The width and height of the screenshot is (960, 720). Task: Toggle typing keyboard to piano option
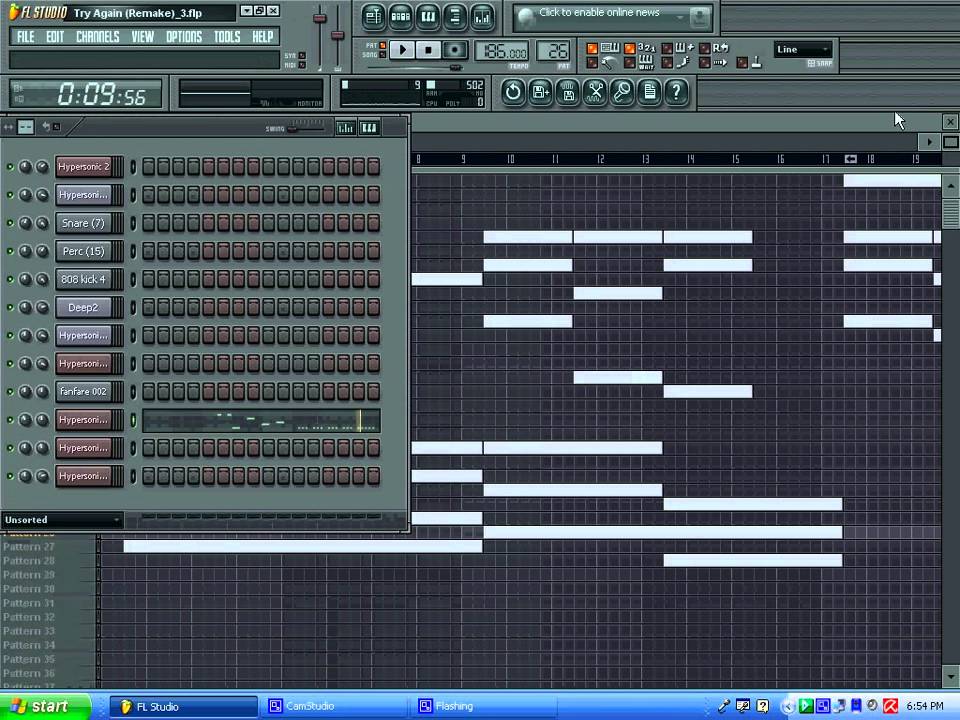click(592, 48)
